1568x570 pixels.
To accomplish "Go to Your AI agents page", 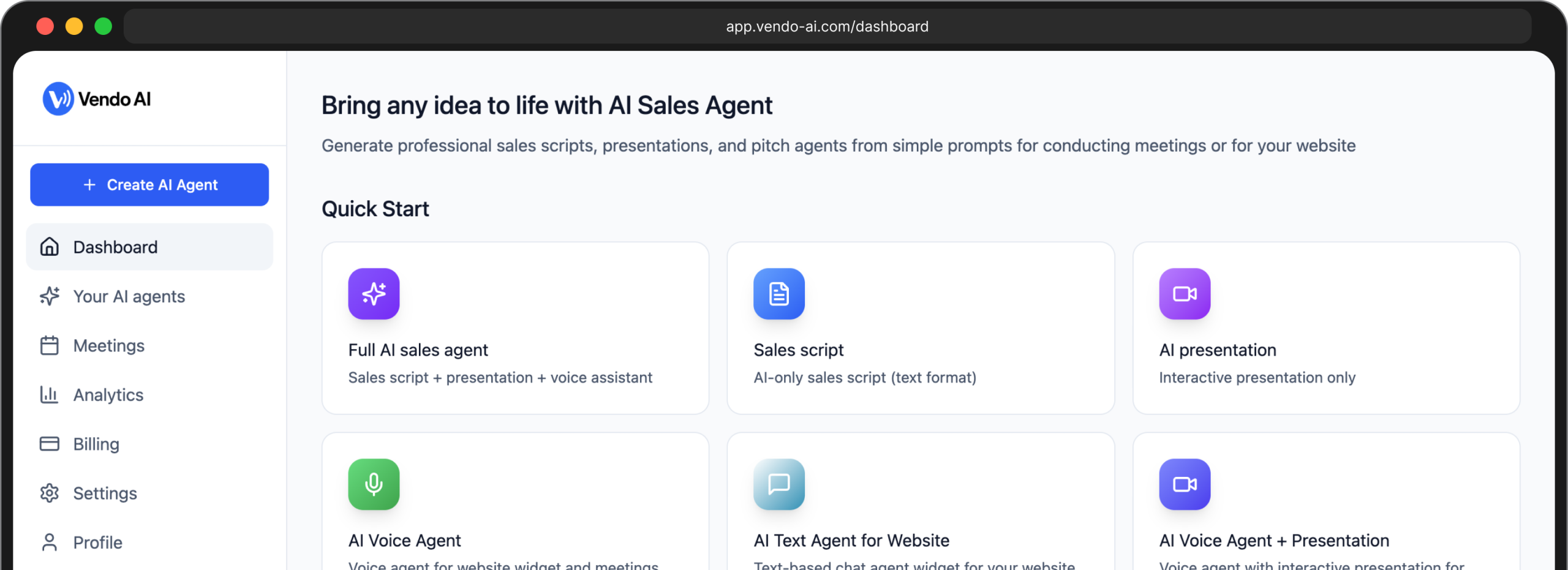I will click(129, 296).
